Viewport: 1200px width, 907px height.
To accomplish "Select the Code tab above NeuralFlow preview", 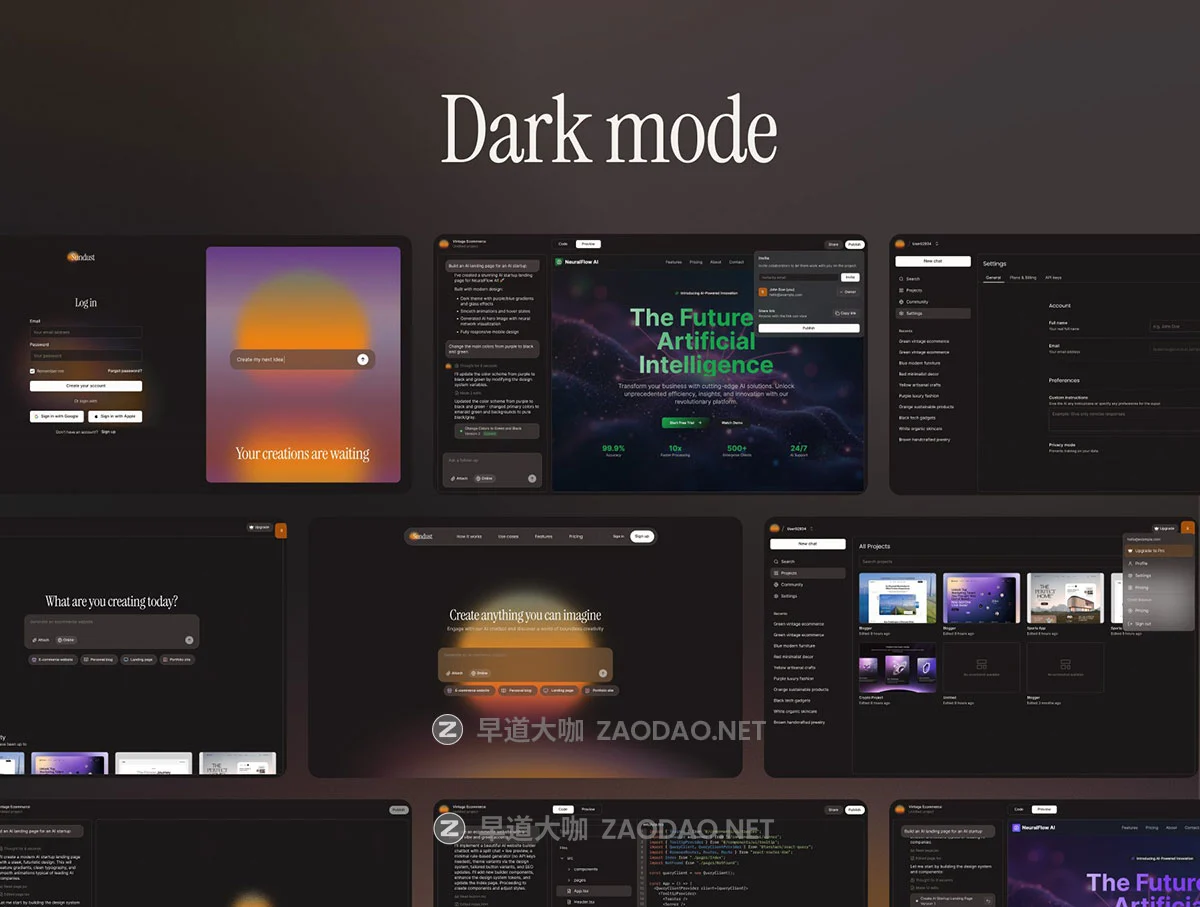I will (x=563, y=244).
